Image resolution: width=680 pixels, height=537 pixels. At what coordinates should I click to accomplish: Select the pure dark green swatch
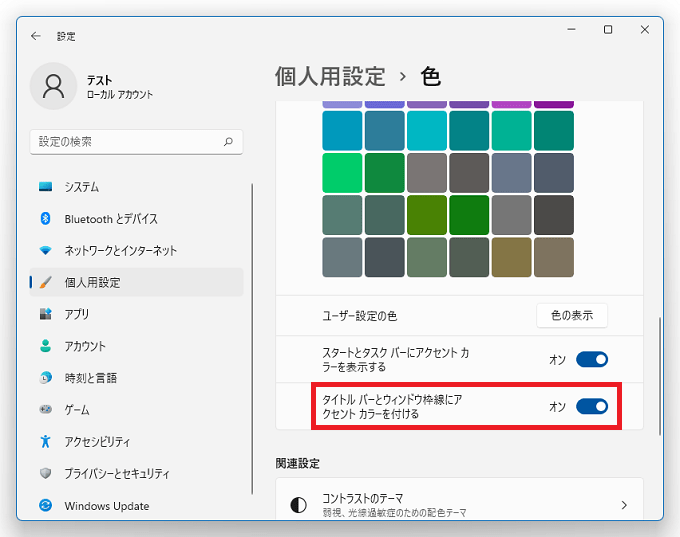pos(469,215)
